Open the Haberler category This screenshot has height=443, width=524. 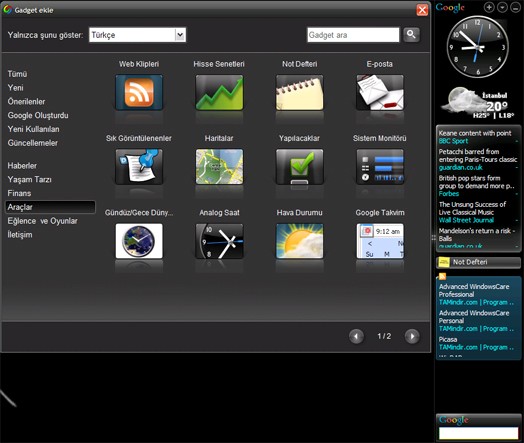point(22,166)
